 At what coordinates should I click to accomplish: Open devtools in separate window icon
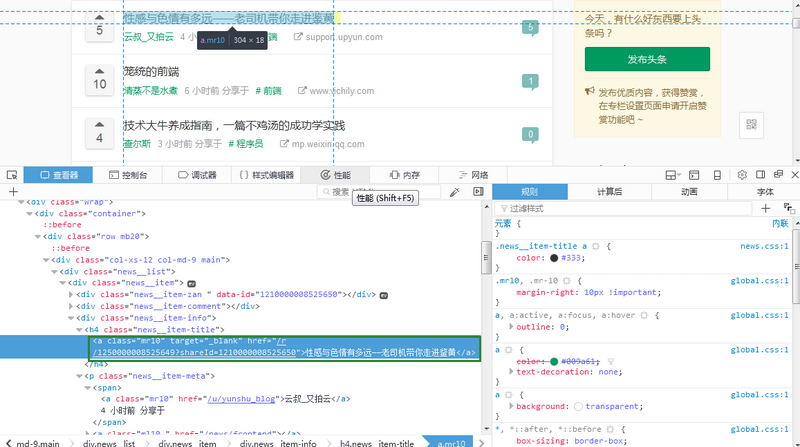click(778, 175)
